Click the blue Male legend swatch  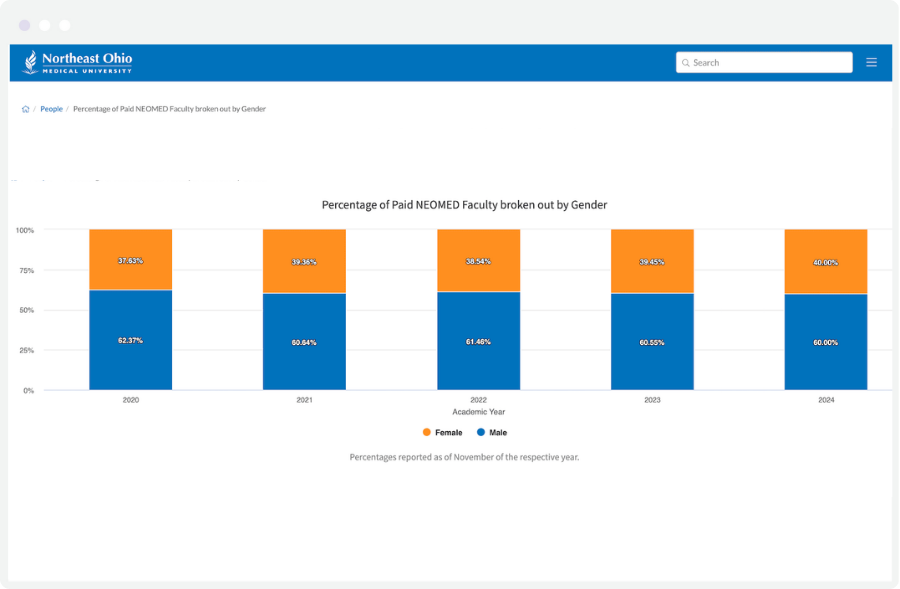[x=479, y=432]
